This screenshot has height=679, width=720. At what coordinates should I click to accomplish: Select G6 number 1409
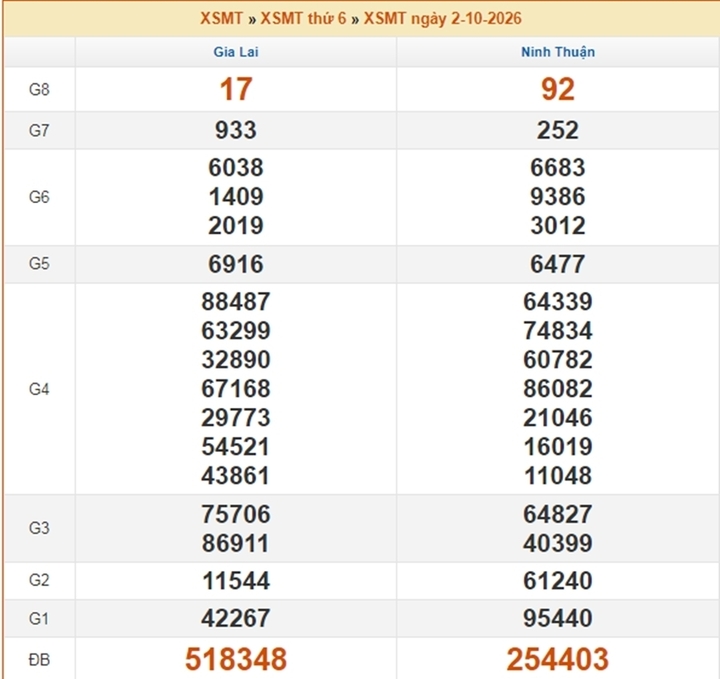coord(236,196)
